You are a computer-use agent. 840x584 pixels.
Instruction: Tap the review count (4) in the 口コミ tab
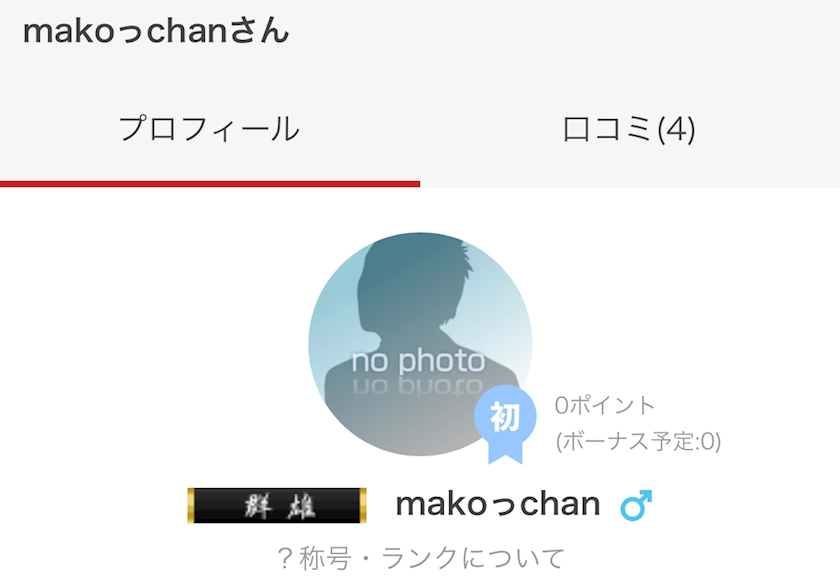pyautogui.click(x=676, y=129)
